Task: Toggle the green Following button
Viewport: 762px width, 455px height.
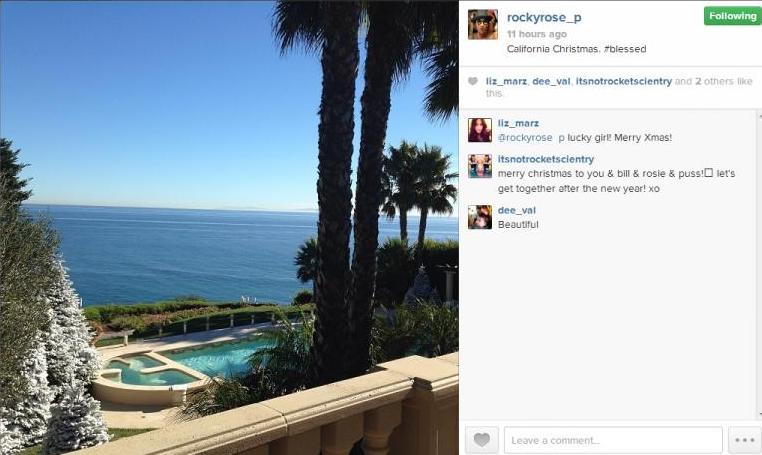Action: coord(732,16)
